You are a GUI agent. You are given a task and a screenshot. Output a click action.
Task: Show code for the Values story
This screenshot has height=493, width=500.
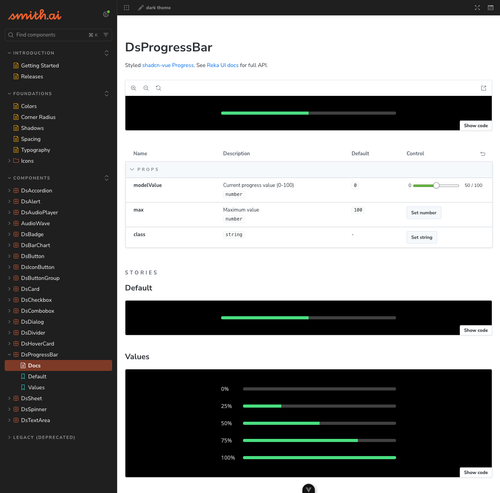(476, 472)
